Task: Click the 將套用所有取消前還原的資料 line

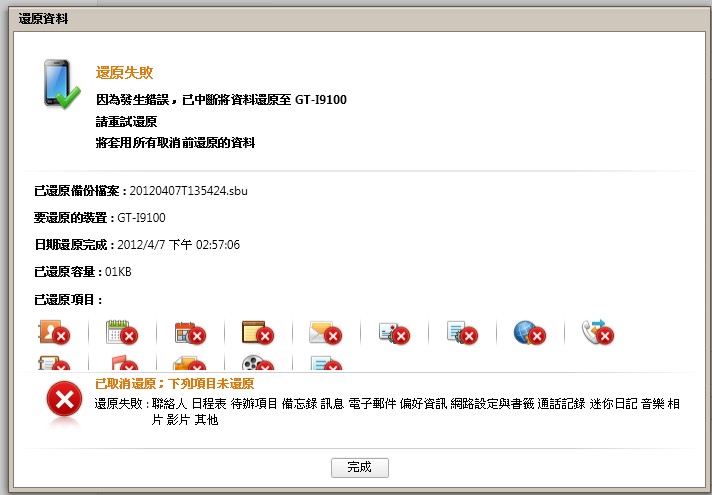Action: pyautogui.click(x=175, y=143)
